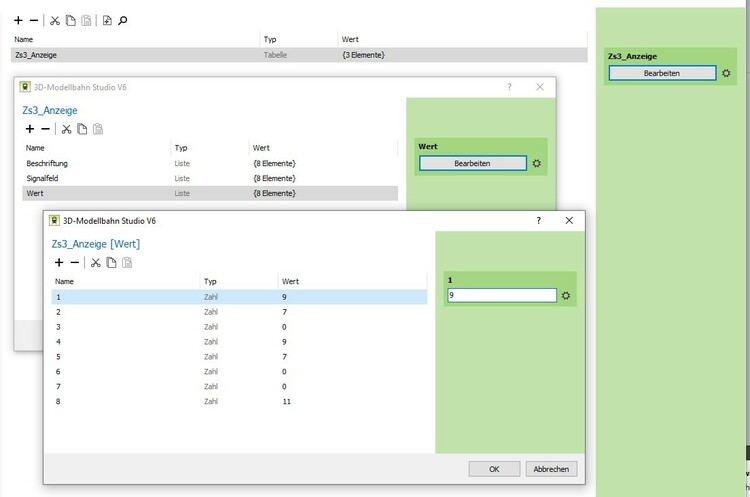Image resolution: width=750 pixels, height=497 pixels.
Task: Select list entry 1 with value 9
Action: [x=239, y=297]
